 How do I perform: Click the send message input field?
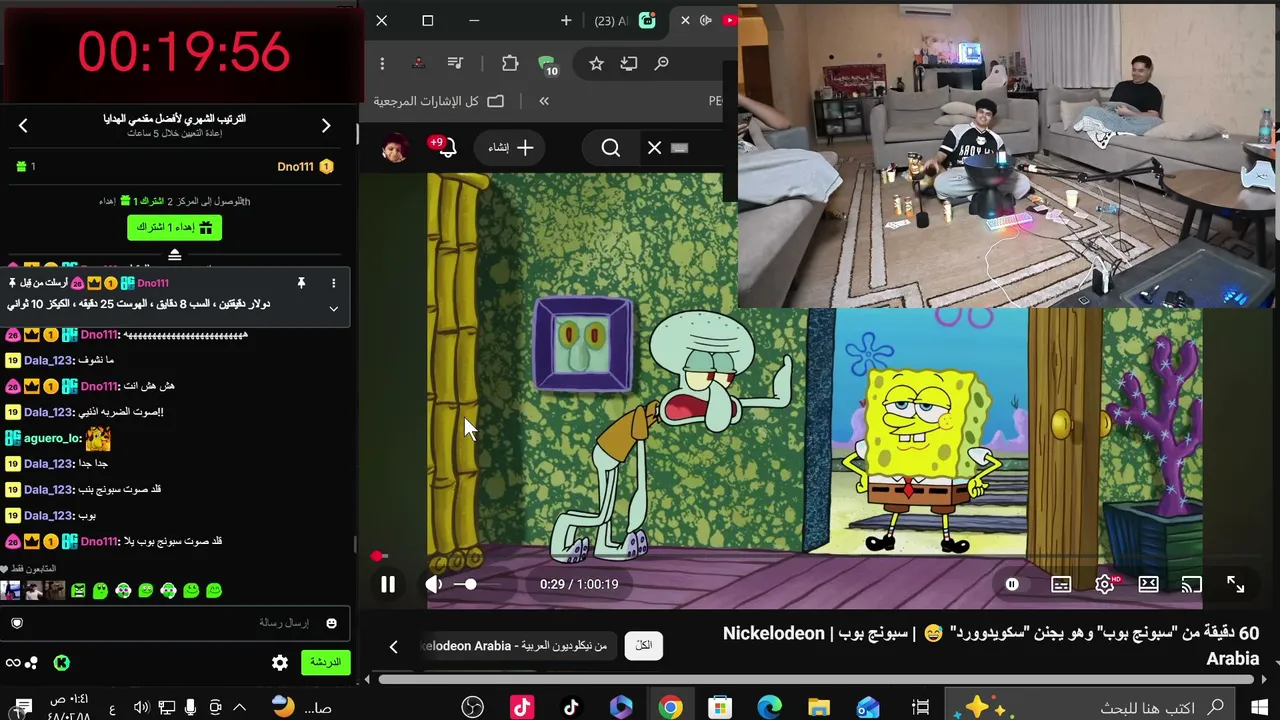click(x=175, y=623)
